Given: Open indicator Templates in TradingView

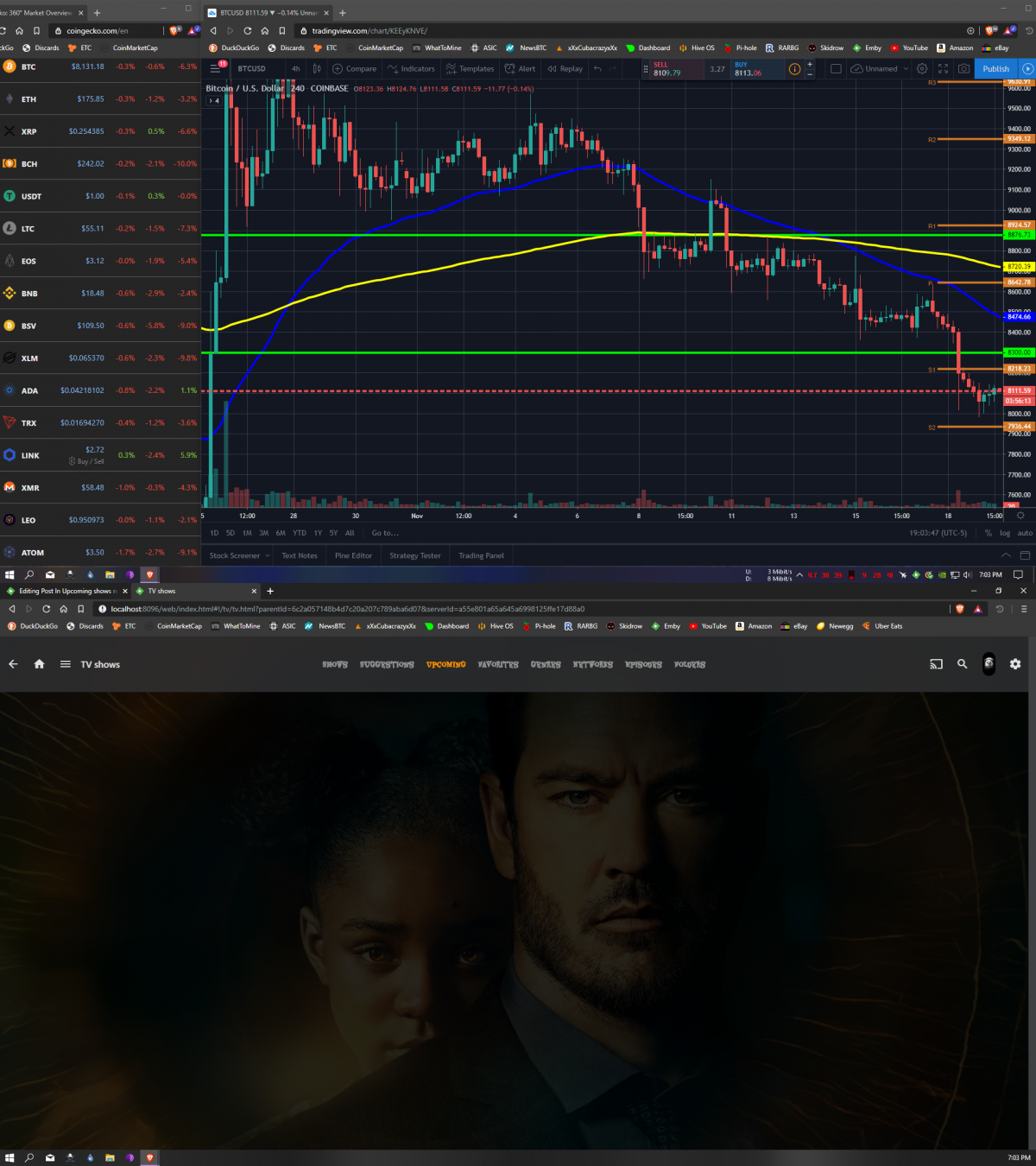Looking at the screenshot, I should (x=470, y=68).
